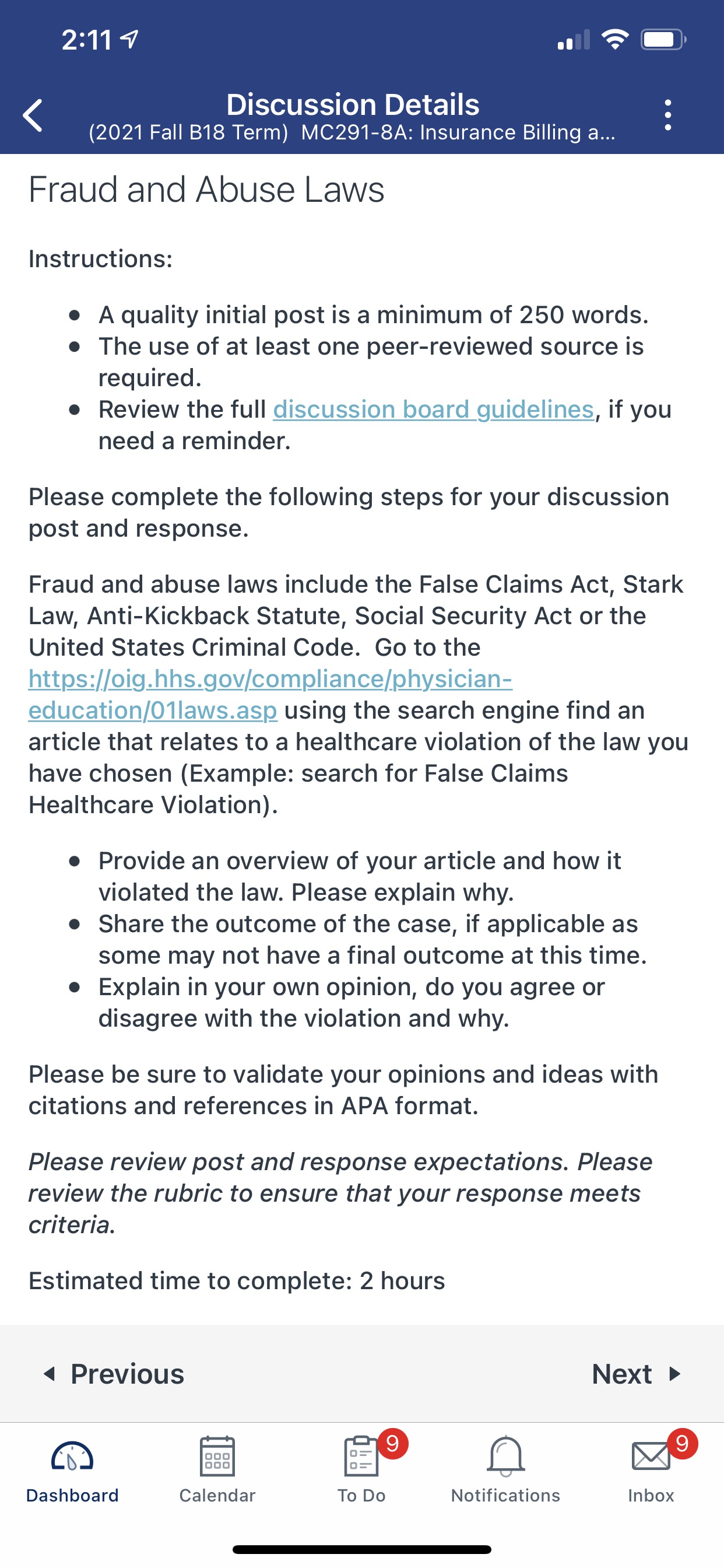
Task: Go to the Previous item
Action: [x=113, y=1374]
